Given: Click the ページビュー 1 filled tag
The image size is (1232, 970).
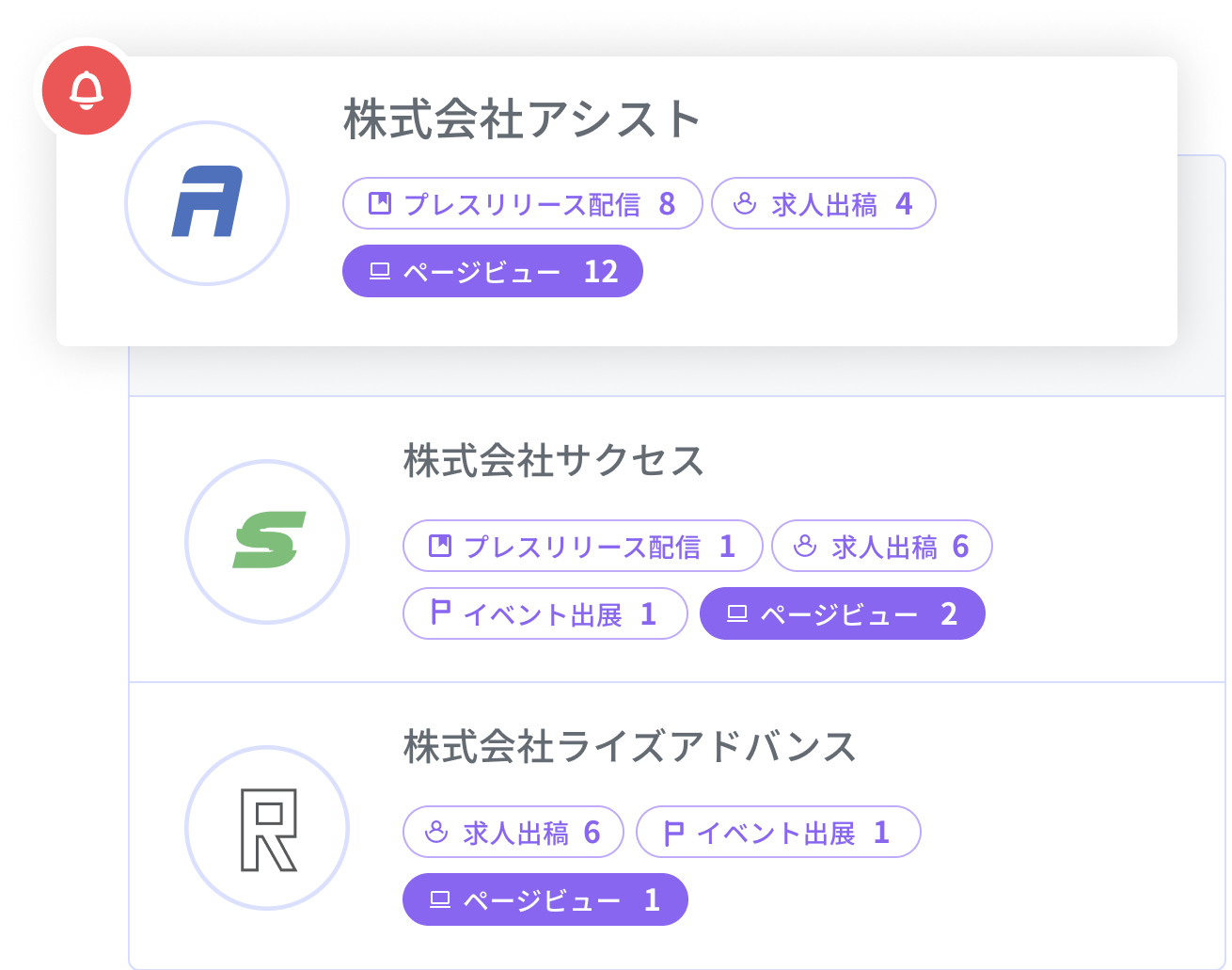Looking at the screenshot, I should (x=545, y=899).
